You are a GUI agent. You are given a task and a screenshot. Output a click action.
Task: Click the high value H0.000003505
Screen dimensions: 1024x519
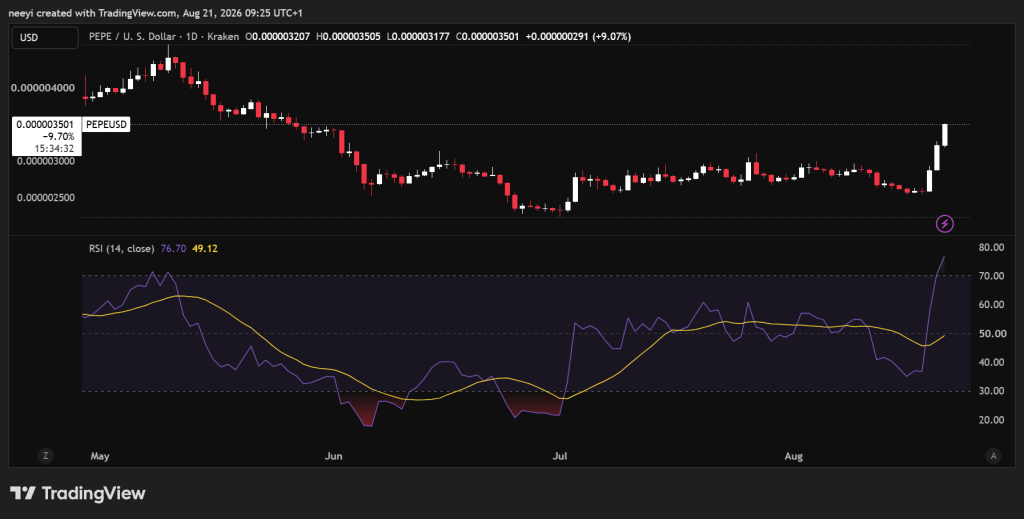click(x=349, y=37)
